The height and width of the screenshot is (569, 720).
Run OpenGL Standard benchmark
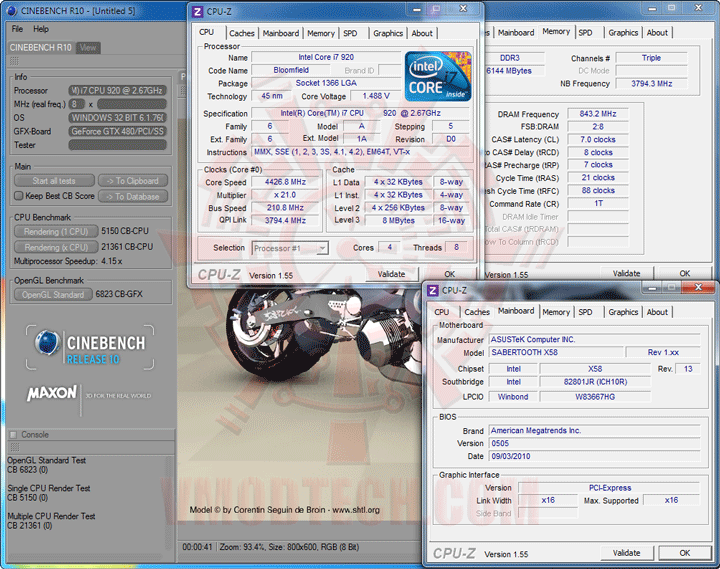click(x=53, y=295)
